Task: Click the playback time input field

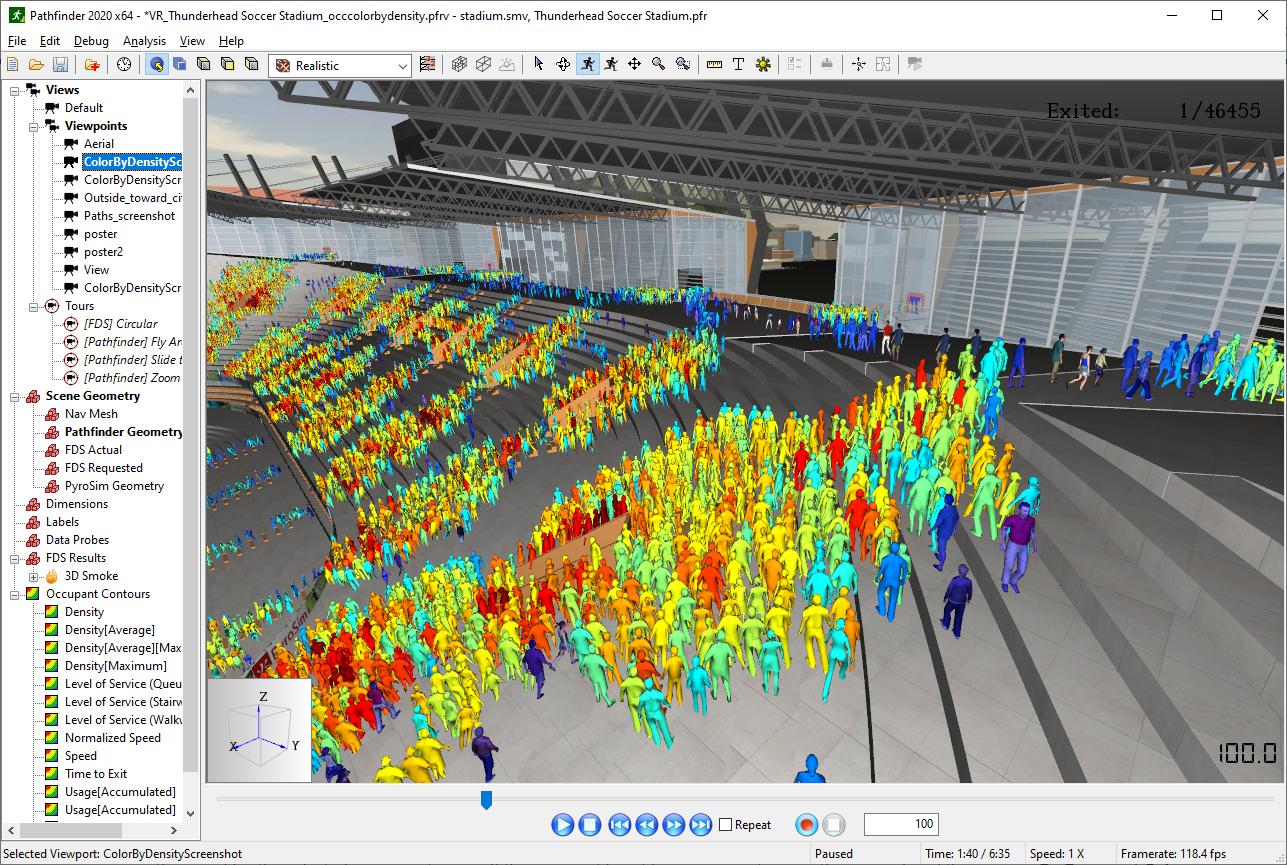Action: click(x=900, y=825)
